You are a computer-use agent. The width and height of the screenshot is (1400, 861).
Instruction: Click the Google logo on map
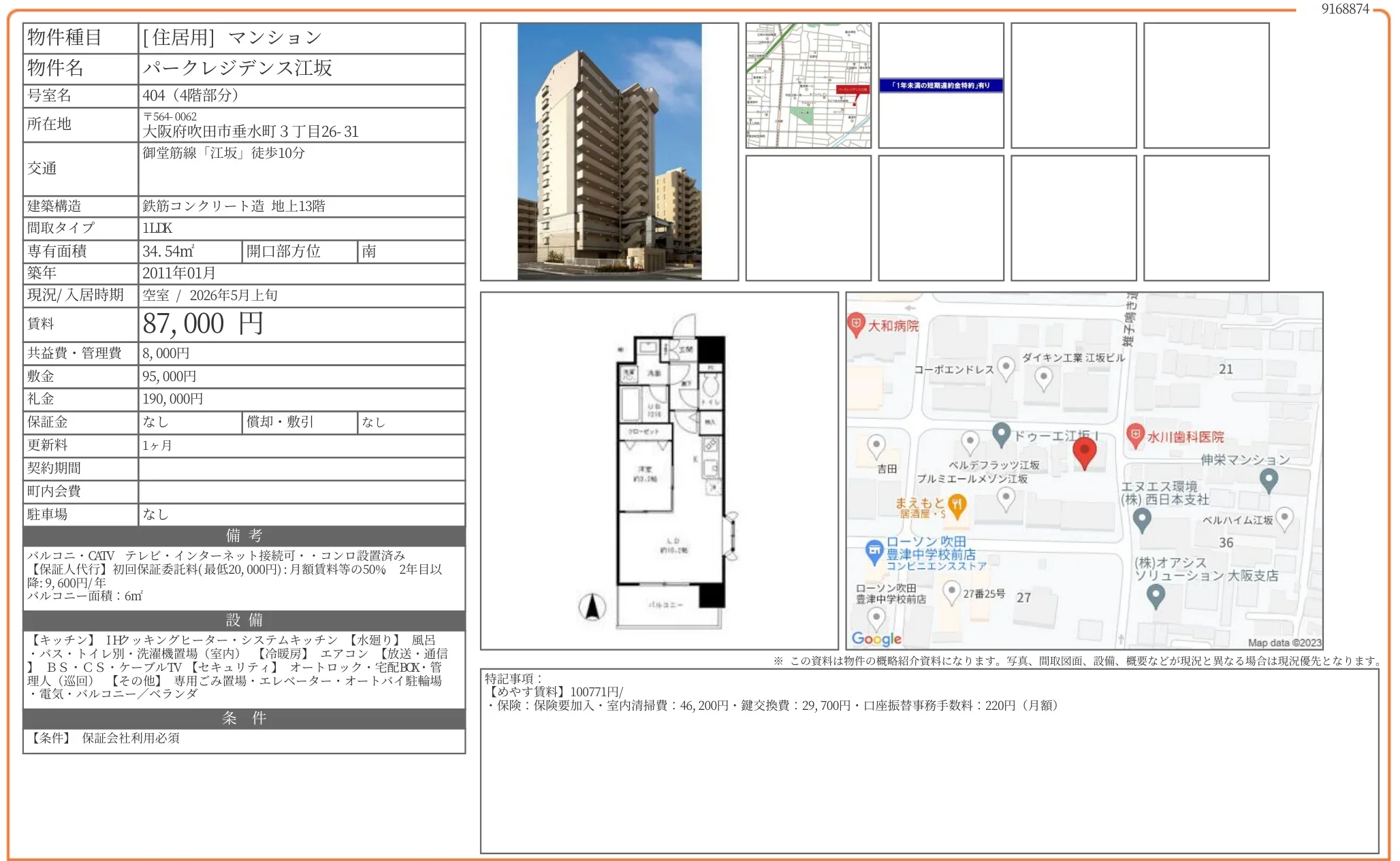pos(876,638)
